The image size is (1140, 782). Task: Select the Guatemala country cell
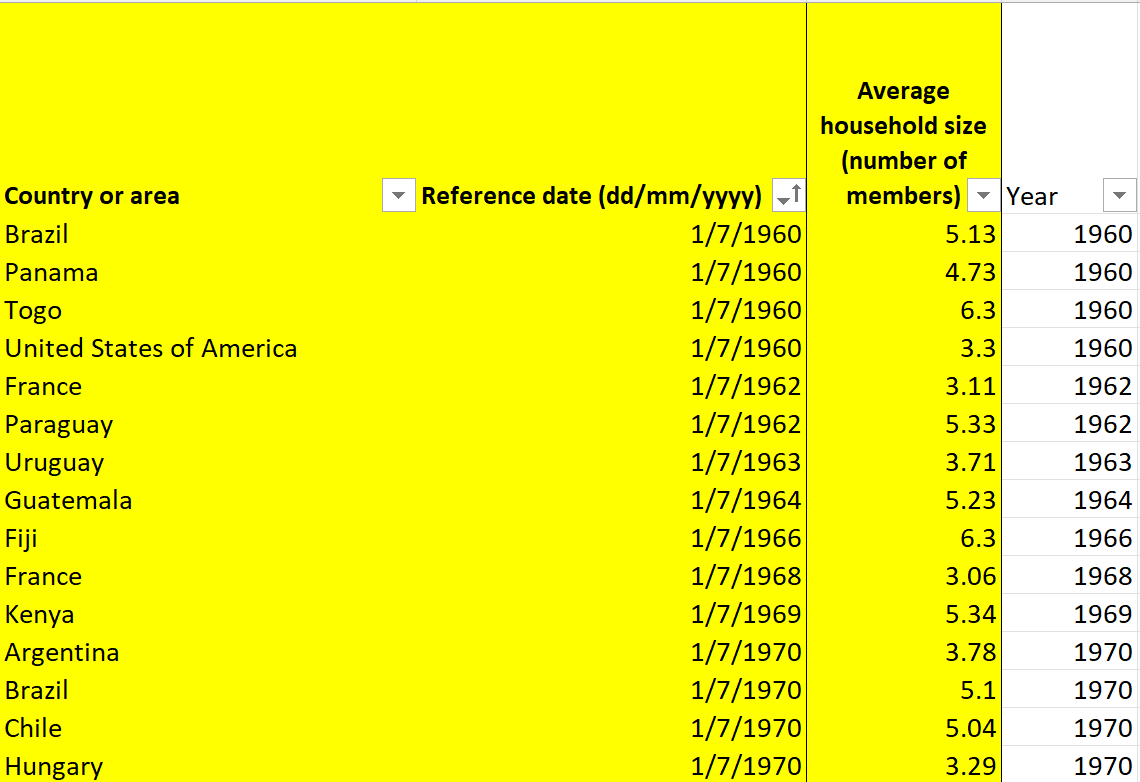click(x=68, y=501)
